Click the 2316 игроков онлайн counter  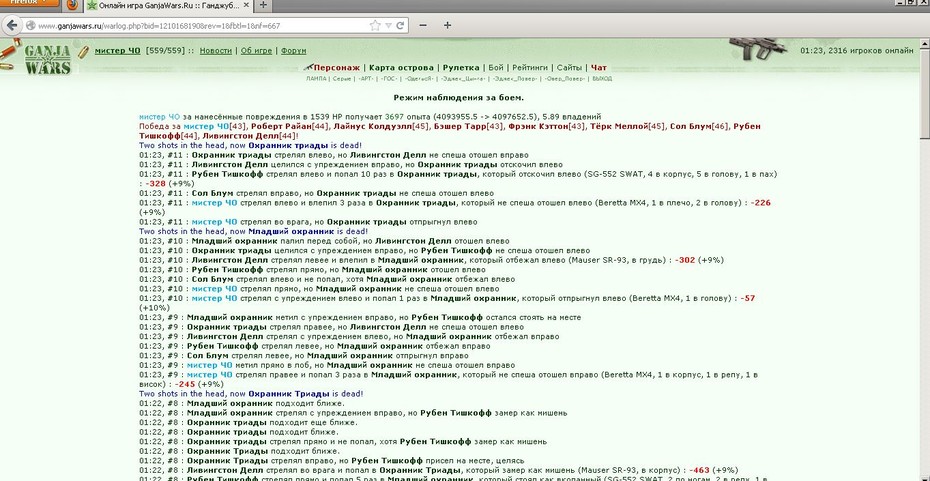(x=871, y=51)
